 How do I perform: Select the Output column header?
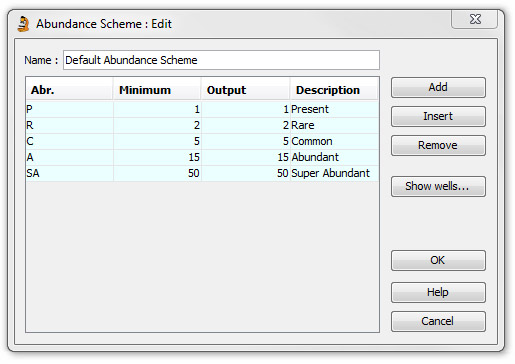click(245, 90)
